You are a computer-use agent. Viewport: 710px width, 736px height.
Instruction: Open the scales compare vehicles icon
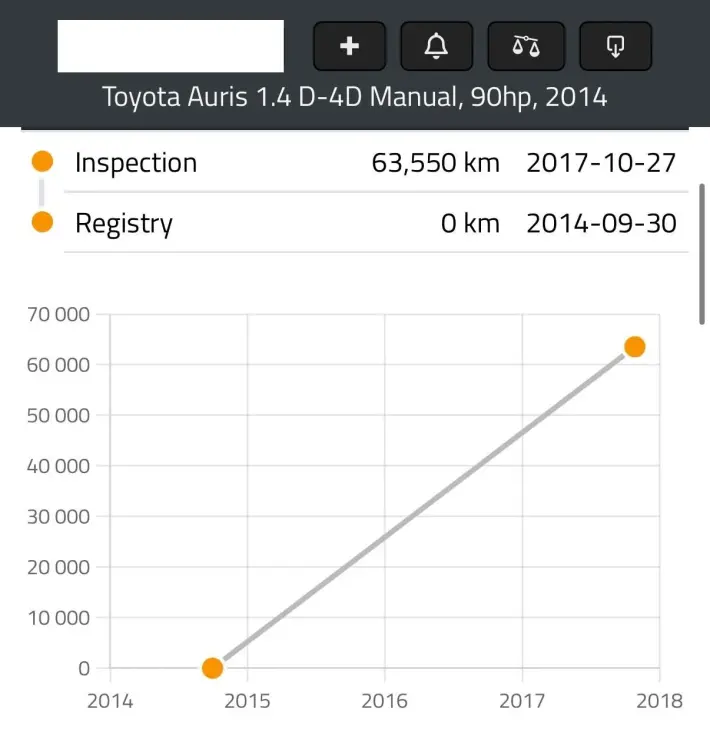tap(526, 46)
